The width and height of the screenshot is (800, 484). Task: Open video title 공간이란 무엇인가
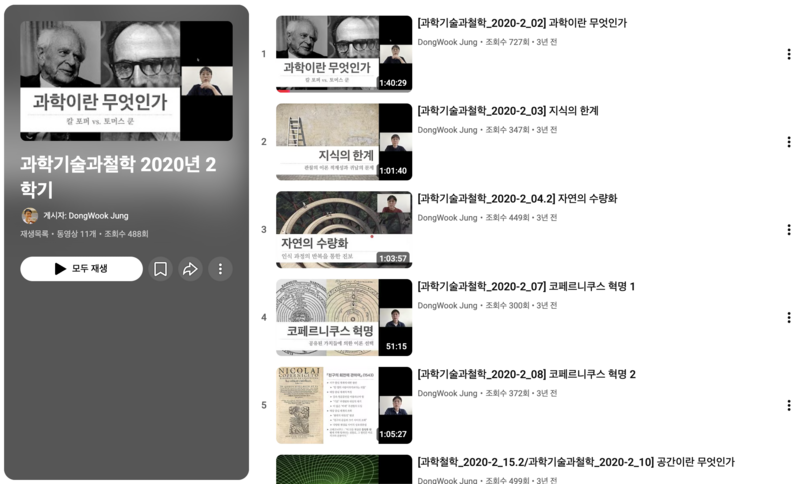pos(576,462)
